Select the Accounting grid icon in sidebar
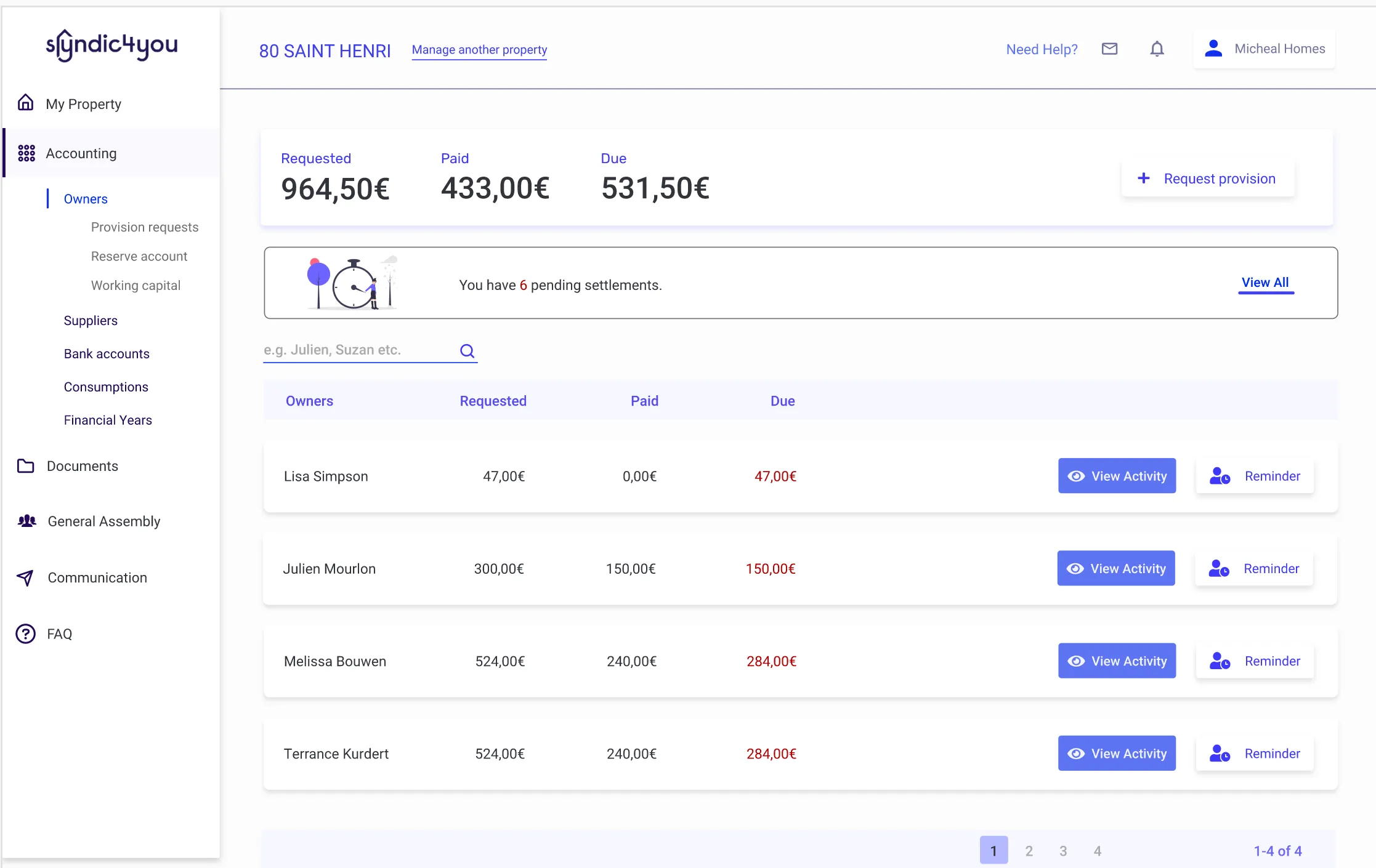This screenshot has height=868, width=1376. (x=26, y=153)
